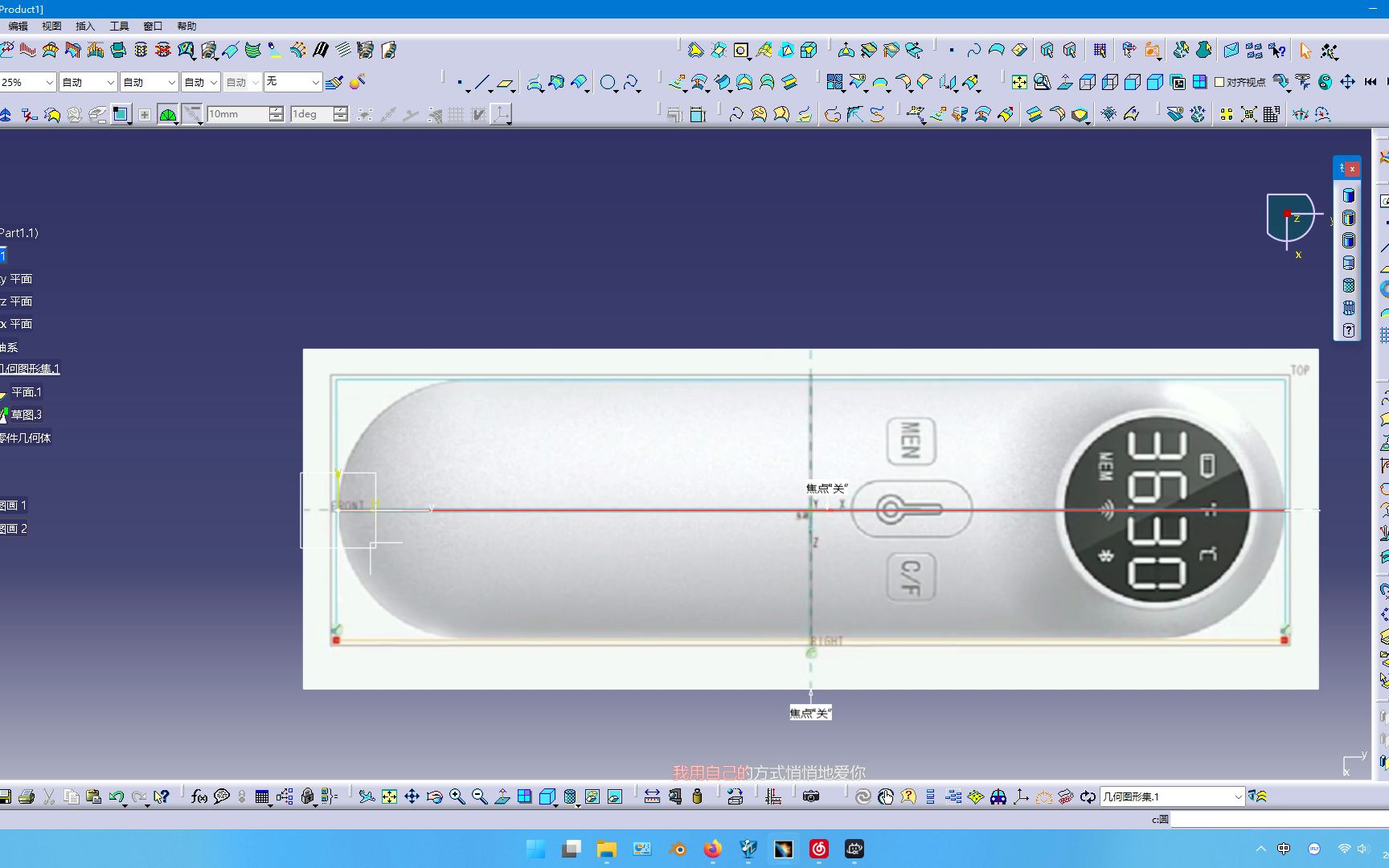
Task: Toggle the 对齐视点 checkbox
Action: (1219, 82)
